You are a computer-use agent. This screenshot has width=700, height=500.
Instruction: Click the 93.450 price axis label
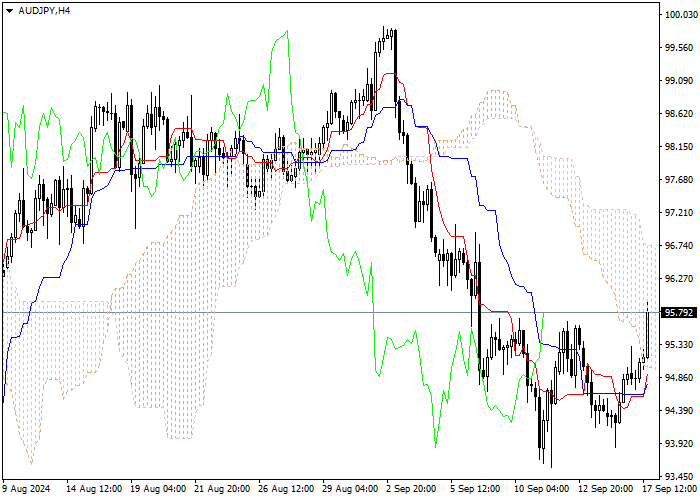pyautogui.click(x=681, y=476)
